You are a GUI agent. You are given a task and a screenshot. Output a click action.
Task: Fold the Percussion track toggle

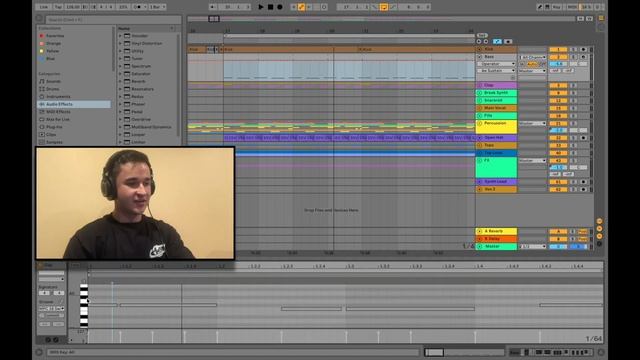[x=480, y=123]
